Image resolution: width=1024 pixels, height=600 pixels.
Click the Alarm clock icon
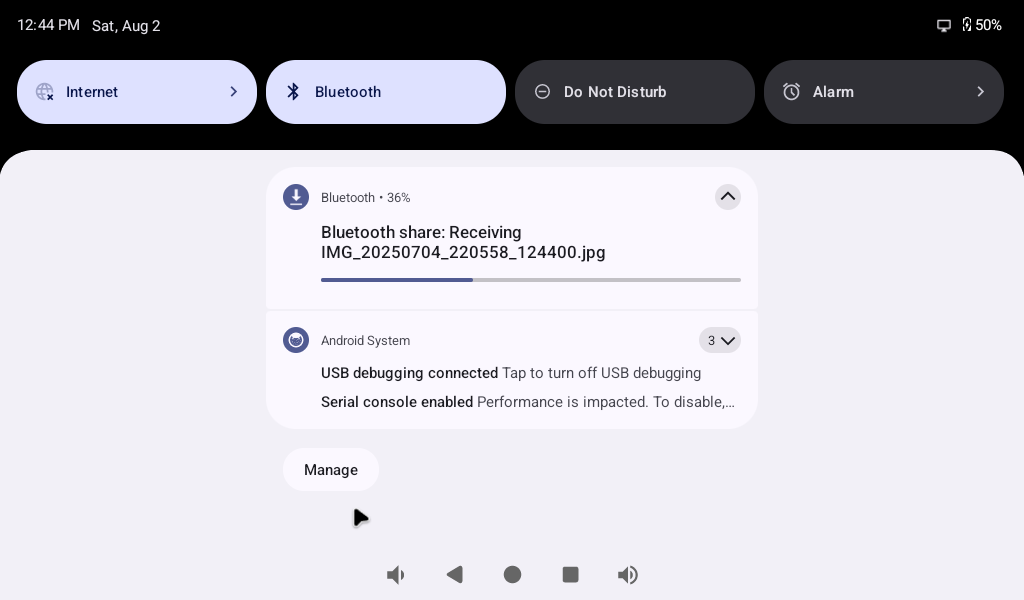pos(791,92)
